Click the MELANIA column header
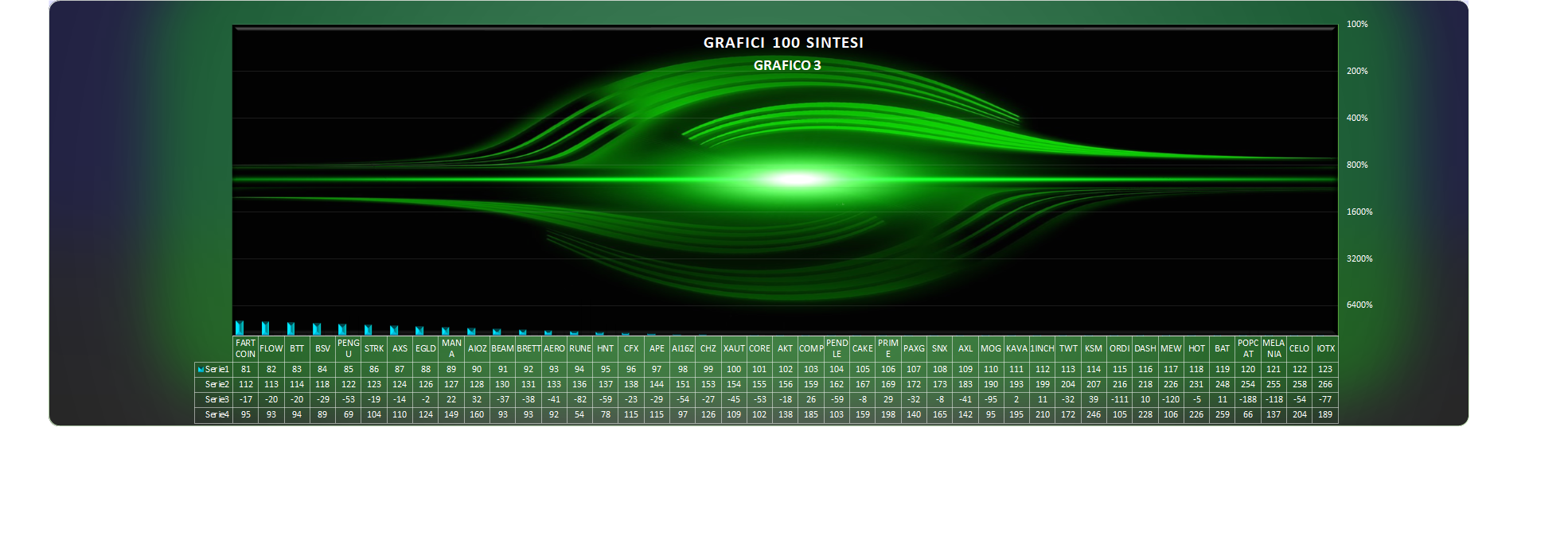1568x536 pixels. [x=1274, y=349]
